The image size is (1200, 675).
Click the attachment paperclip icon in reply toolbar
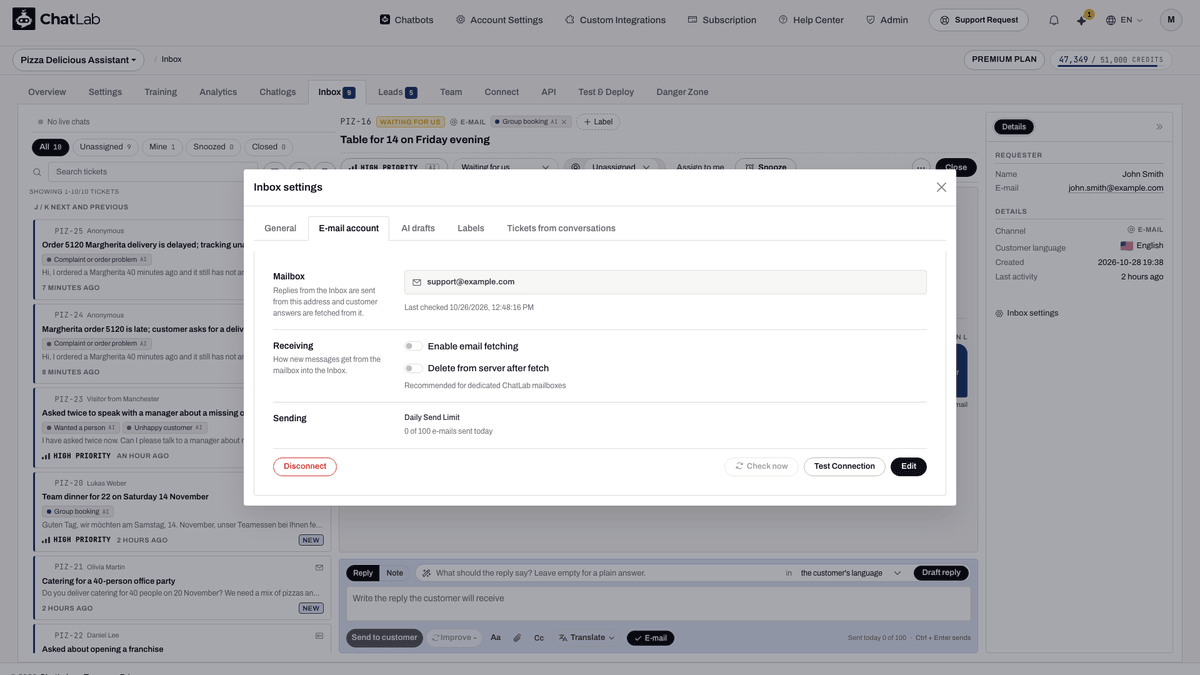click(517, 637)
